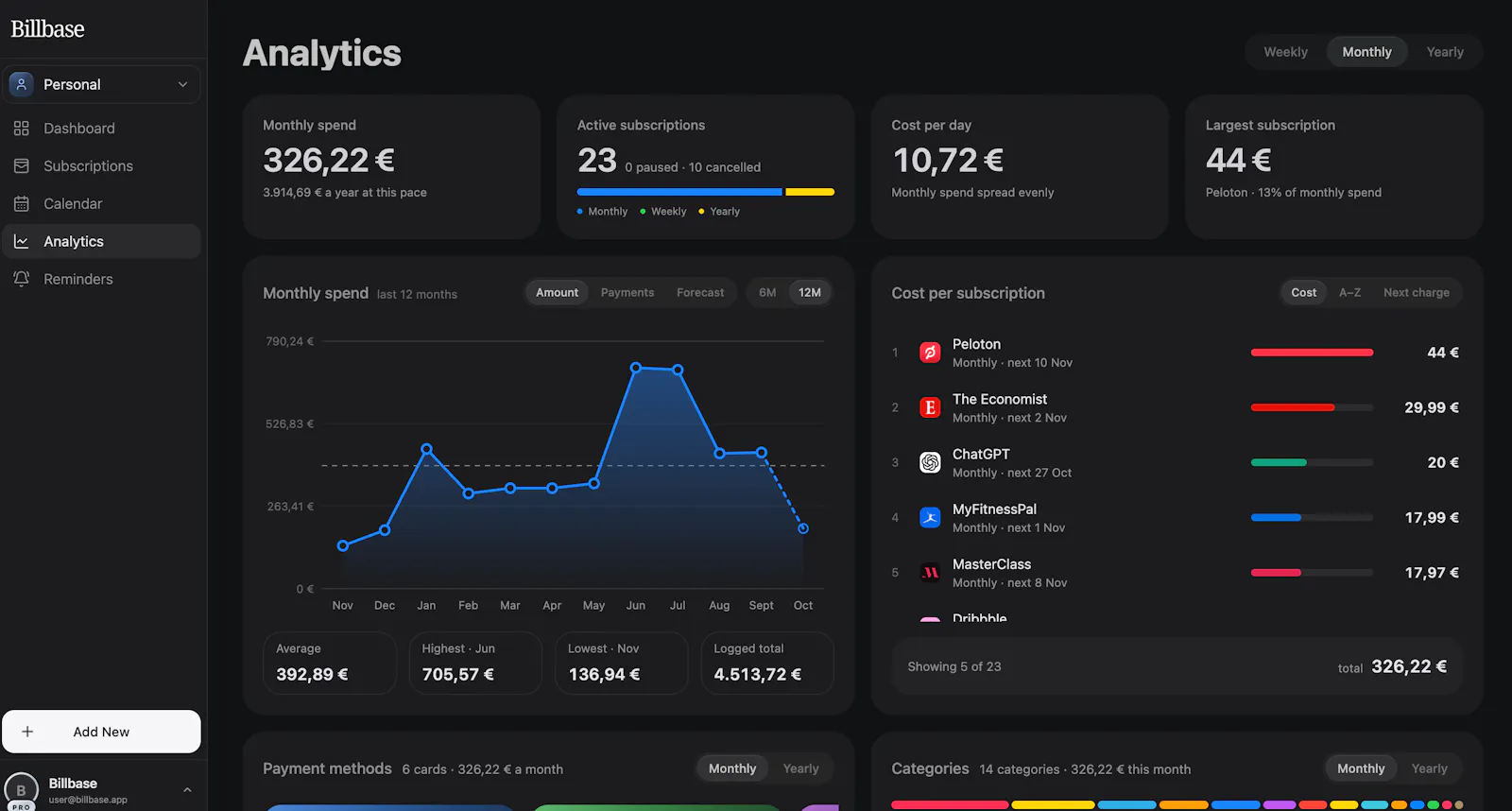Click the MyFitnessPal logo icon
Screen dimensions: 1512x811
tap(930, 517)
